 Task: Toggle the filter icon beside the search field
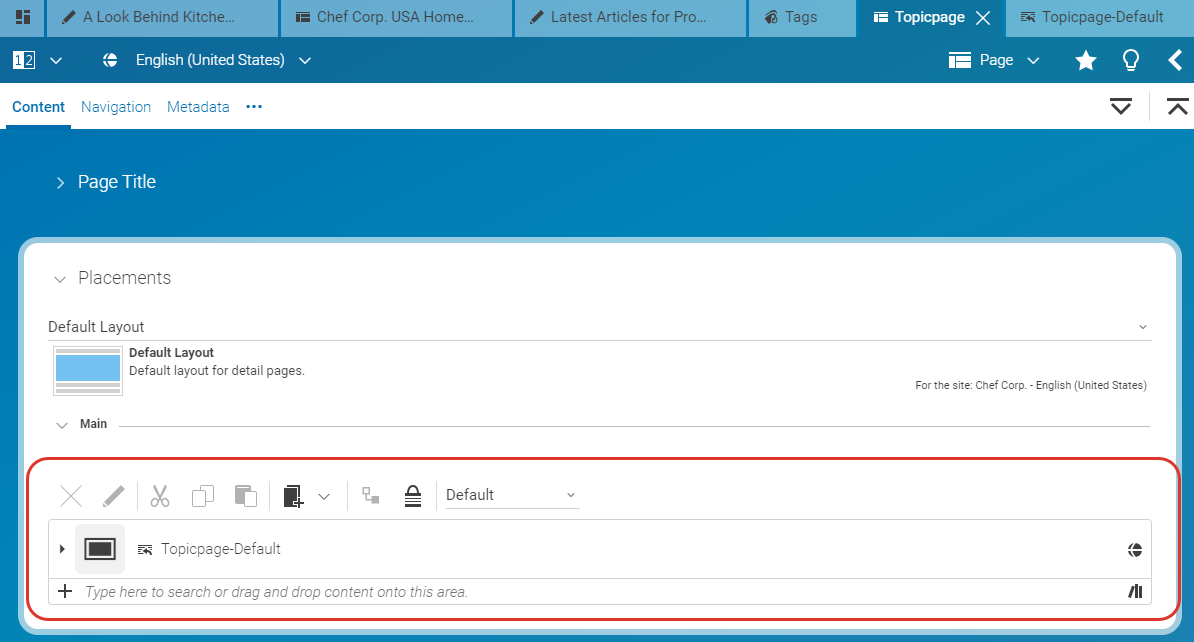click(1134, 591)
